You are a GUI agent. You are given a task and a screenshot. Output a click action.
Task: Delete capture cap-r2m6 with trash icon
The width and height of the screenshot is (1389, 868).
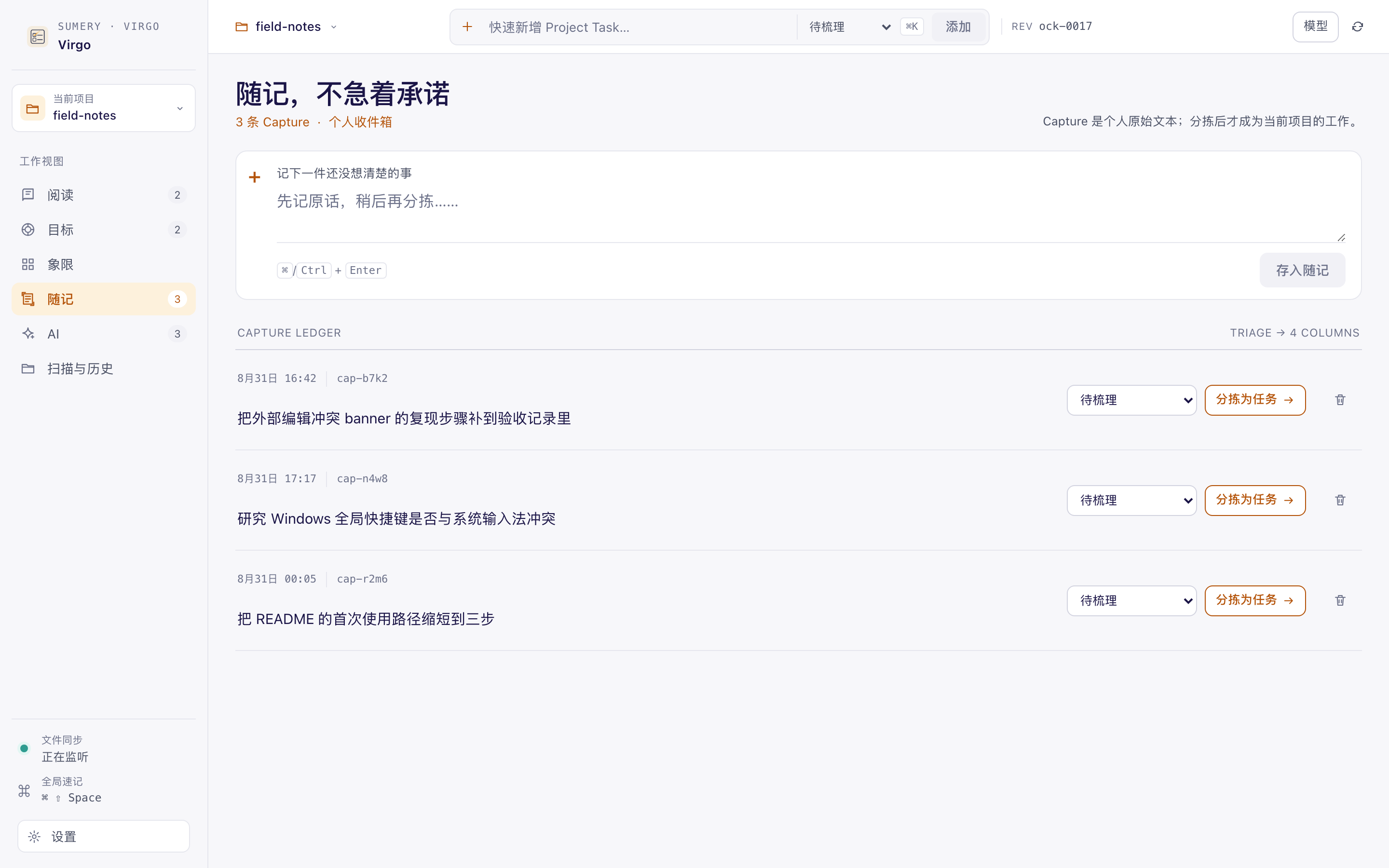[1340, 600]
